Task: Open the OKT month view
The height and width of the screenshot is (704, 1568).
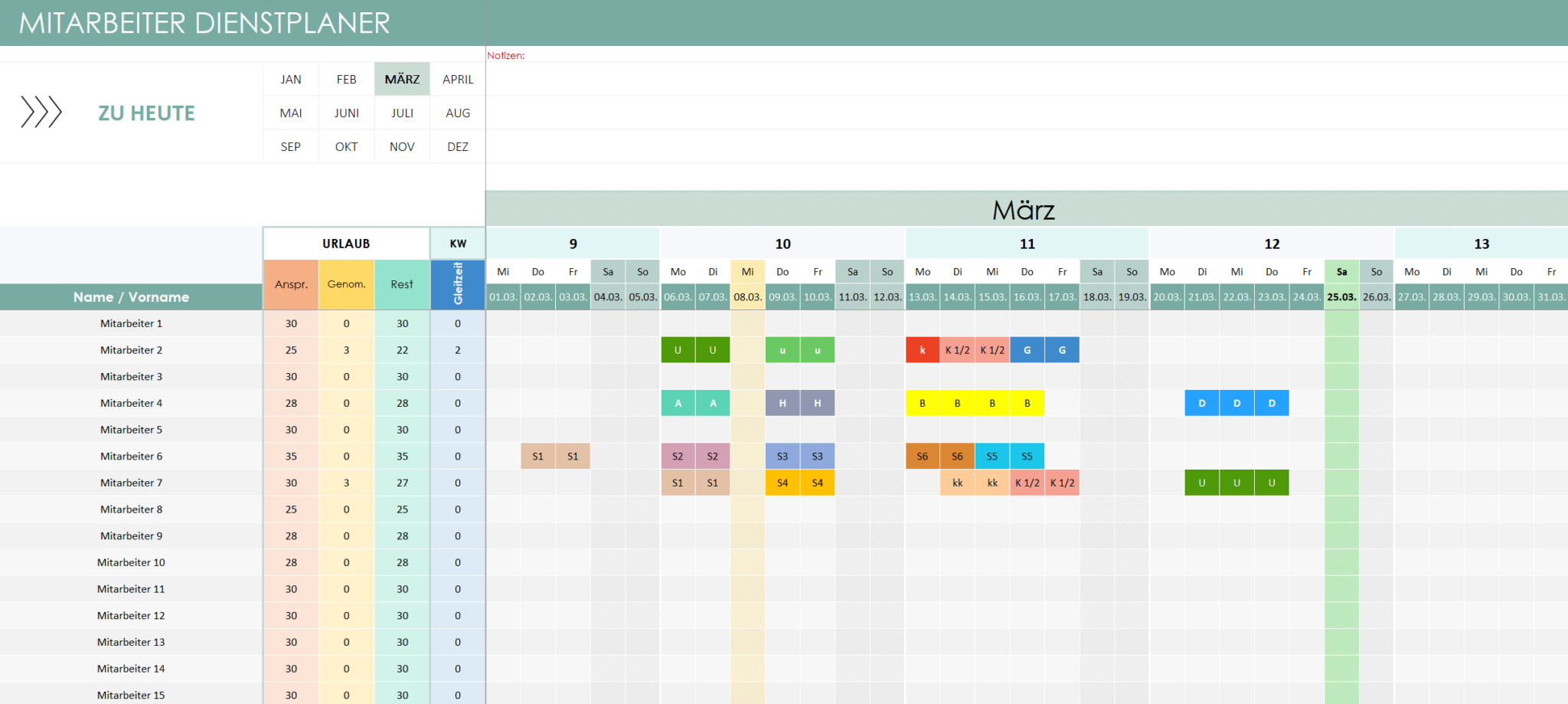Action: tap(346, 146)
